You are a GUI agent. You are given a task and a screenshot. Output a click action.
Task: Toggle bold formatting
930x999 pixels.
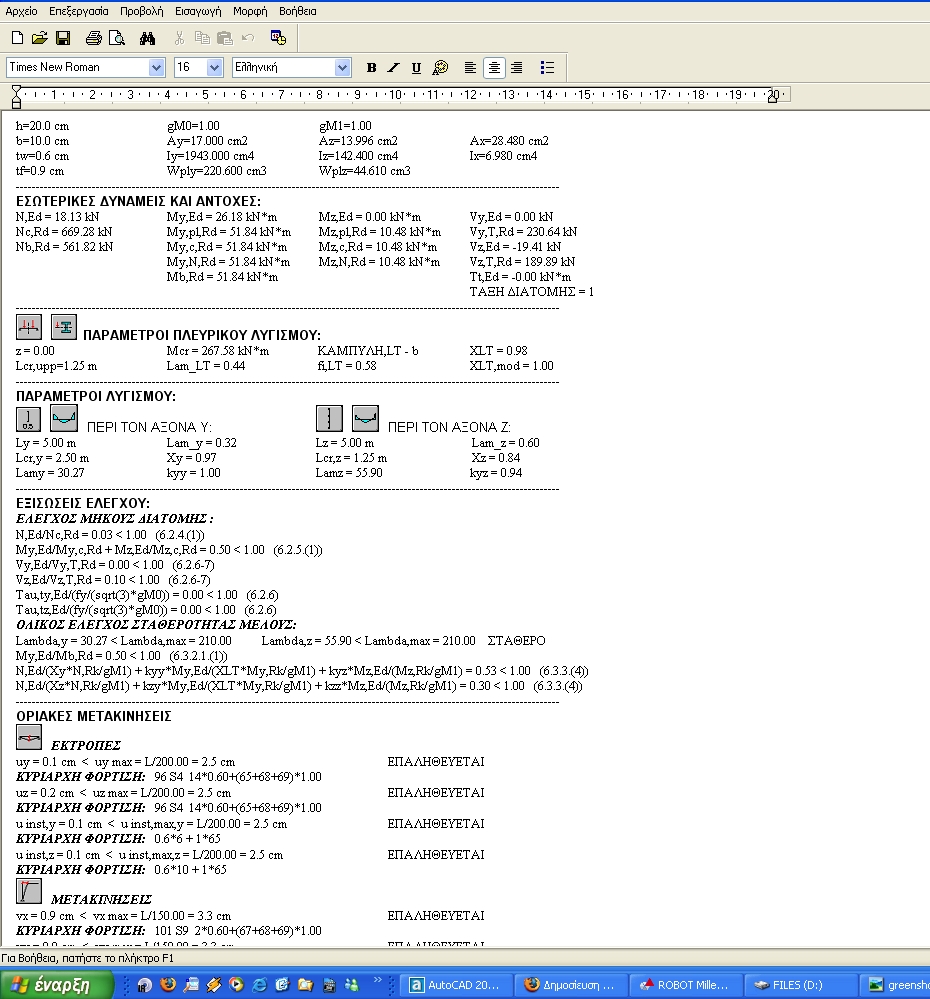[371, 68]
